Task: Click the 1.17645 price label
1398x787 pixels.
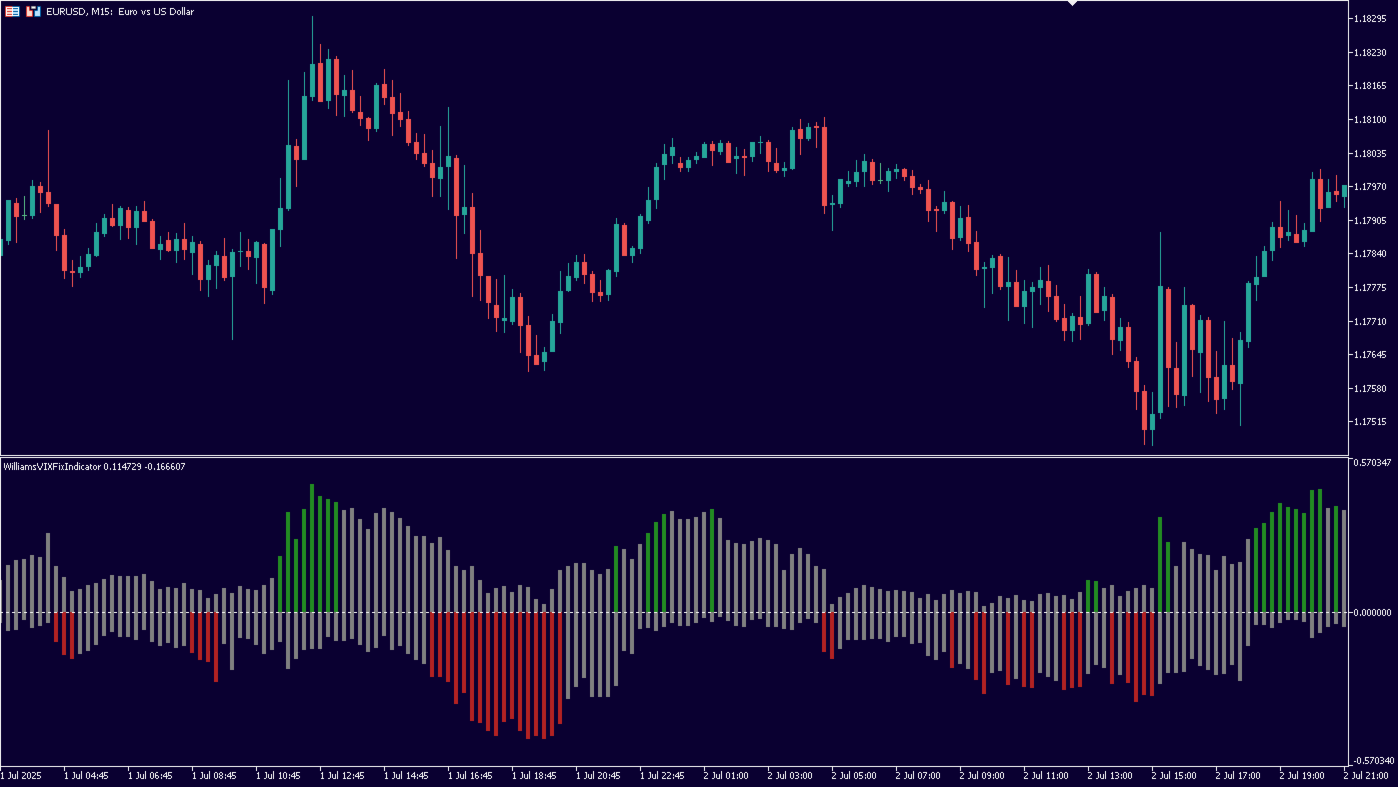Action: [x=1369, y=355]
